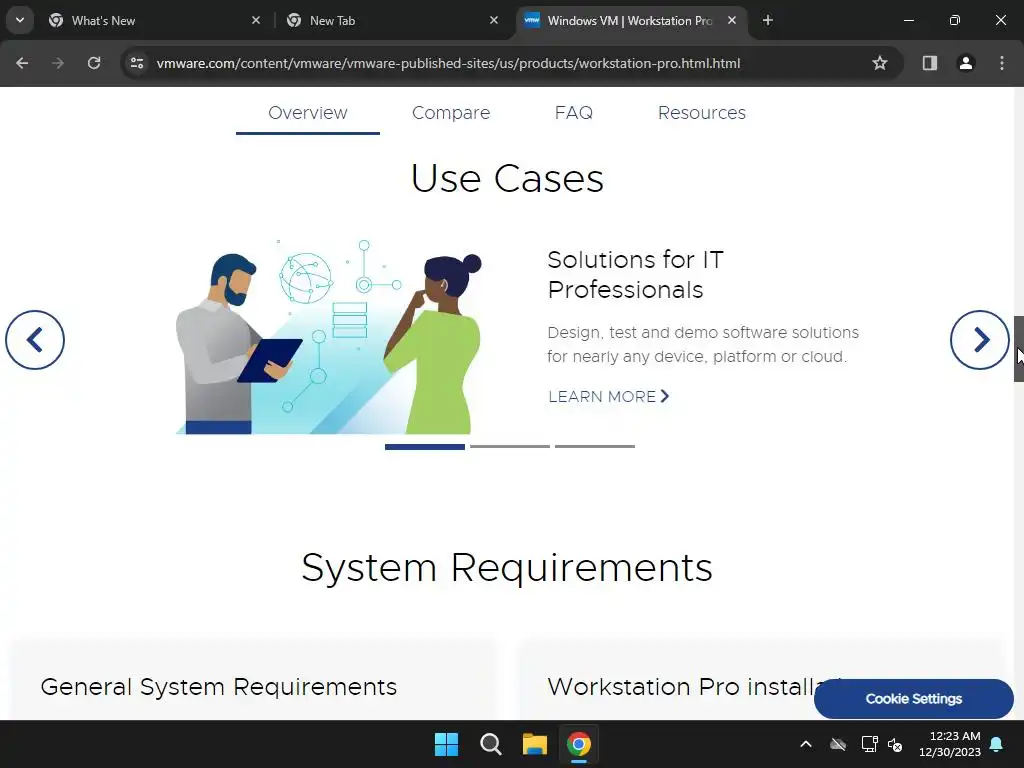
Task: Click the URL address field
Action: [448, 63]
